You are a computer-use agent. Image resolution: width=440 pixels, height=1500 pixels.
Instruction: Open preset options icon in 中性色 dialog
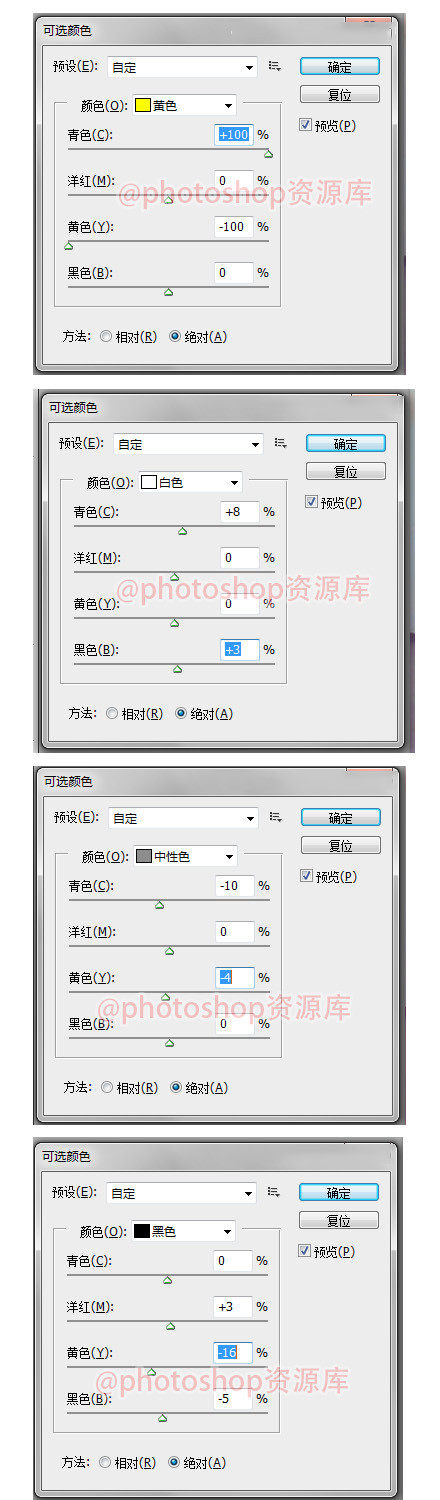(x=276, y=817)
